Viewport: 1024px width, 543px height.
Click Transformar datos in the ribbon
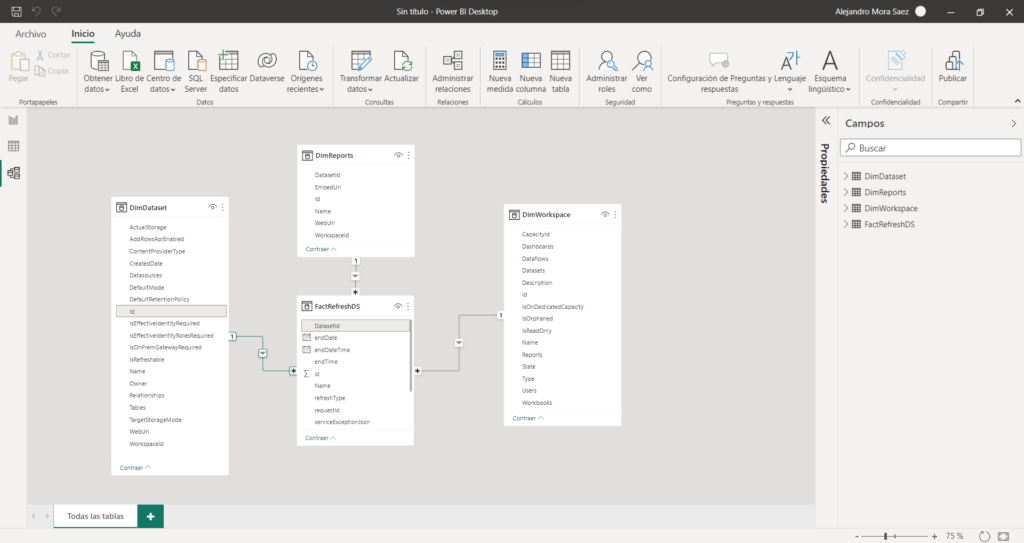click(361, 62)
